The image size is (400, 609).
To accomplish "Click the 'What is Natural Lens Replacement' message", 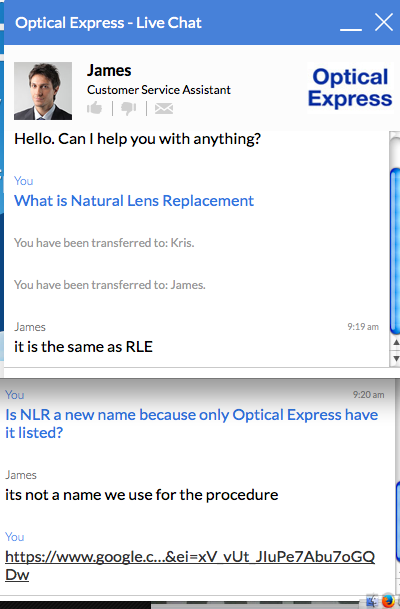I will (x=134, y=201).
